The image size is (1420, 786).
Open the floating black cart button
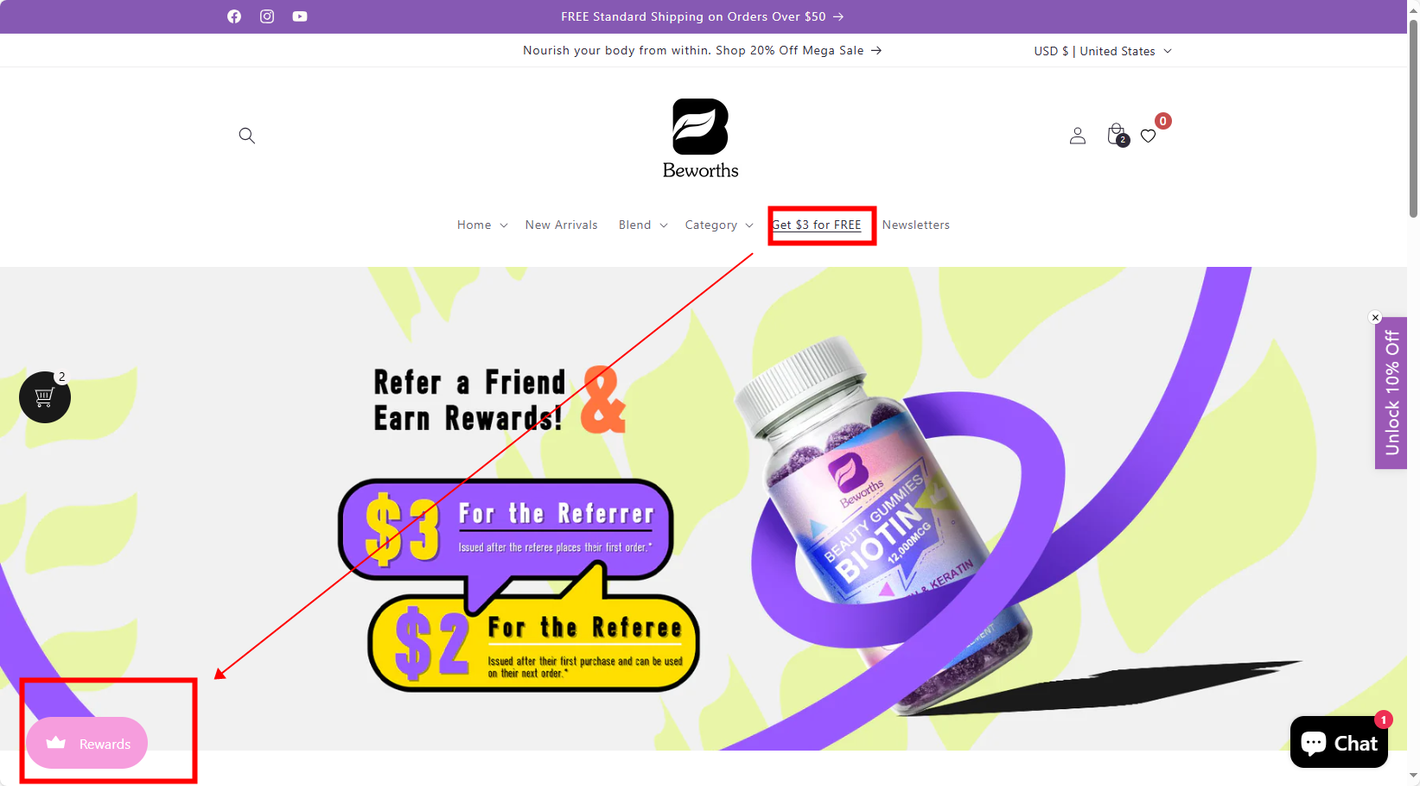coord(45,397)
